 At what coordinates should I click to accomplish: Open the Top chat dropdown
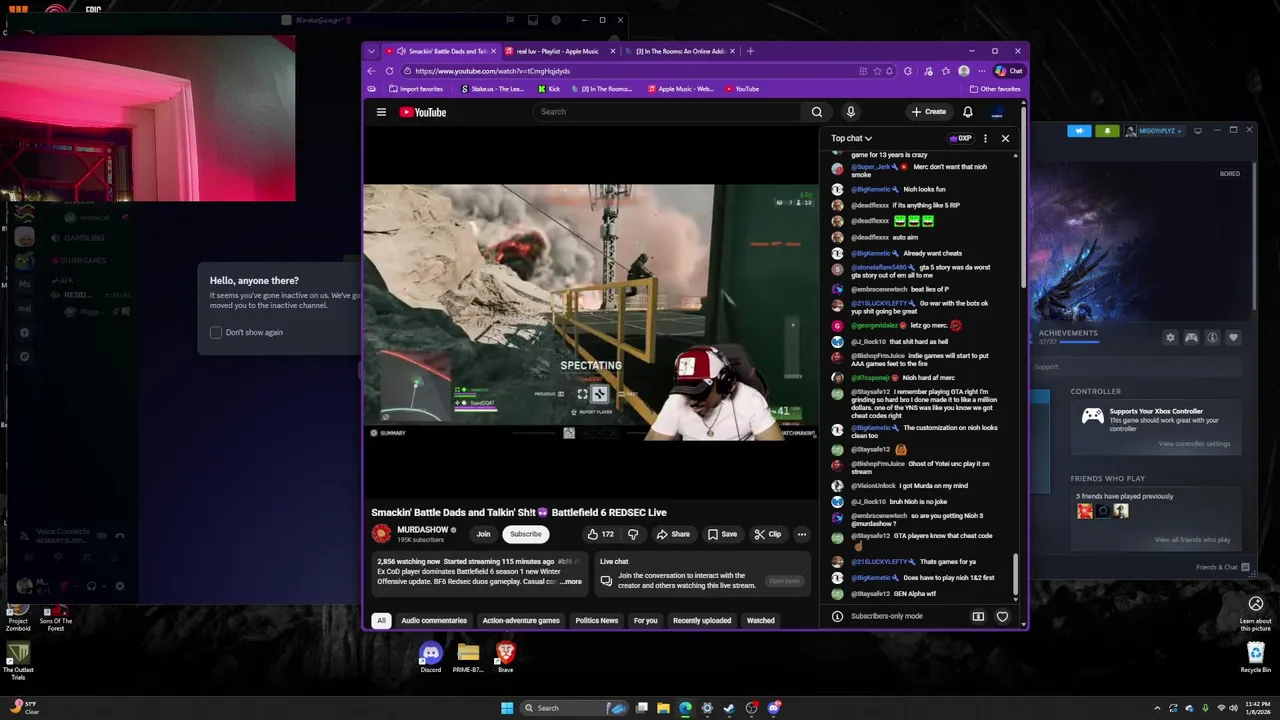[x=851, y=138]
